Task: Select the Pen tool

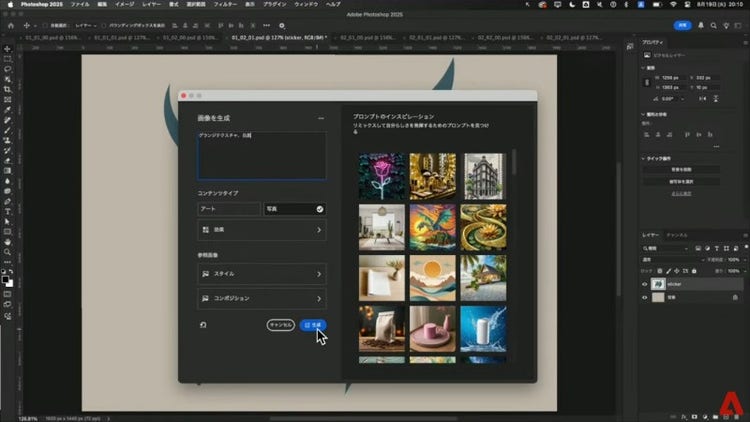Action: tap(7, 201)
